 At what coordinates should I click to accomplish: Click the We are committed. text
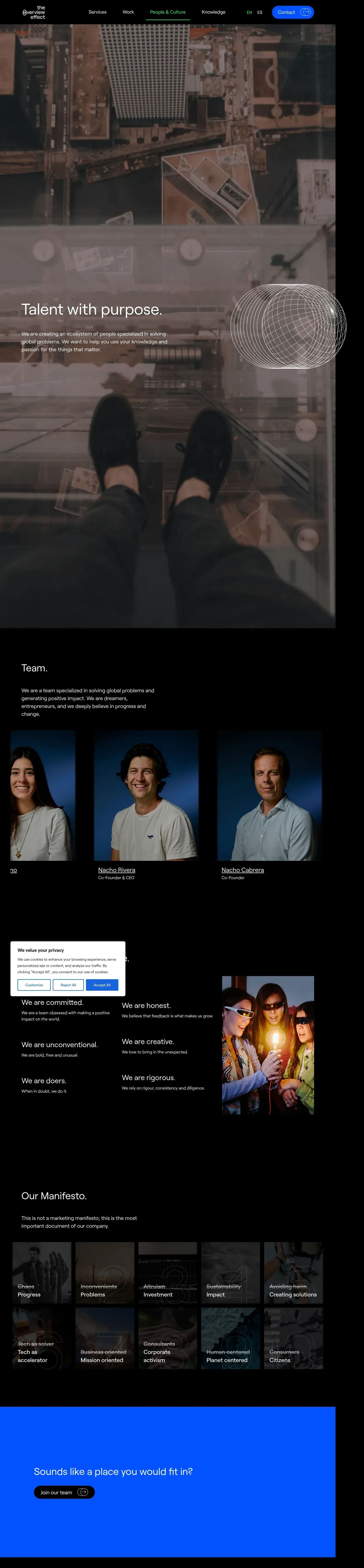(52, 1002)
